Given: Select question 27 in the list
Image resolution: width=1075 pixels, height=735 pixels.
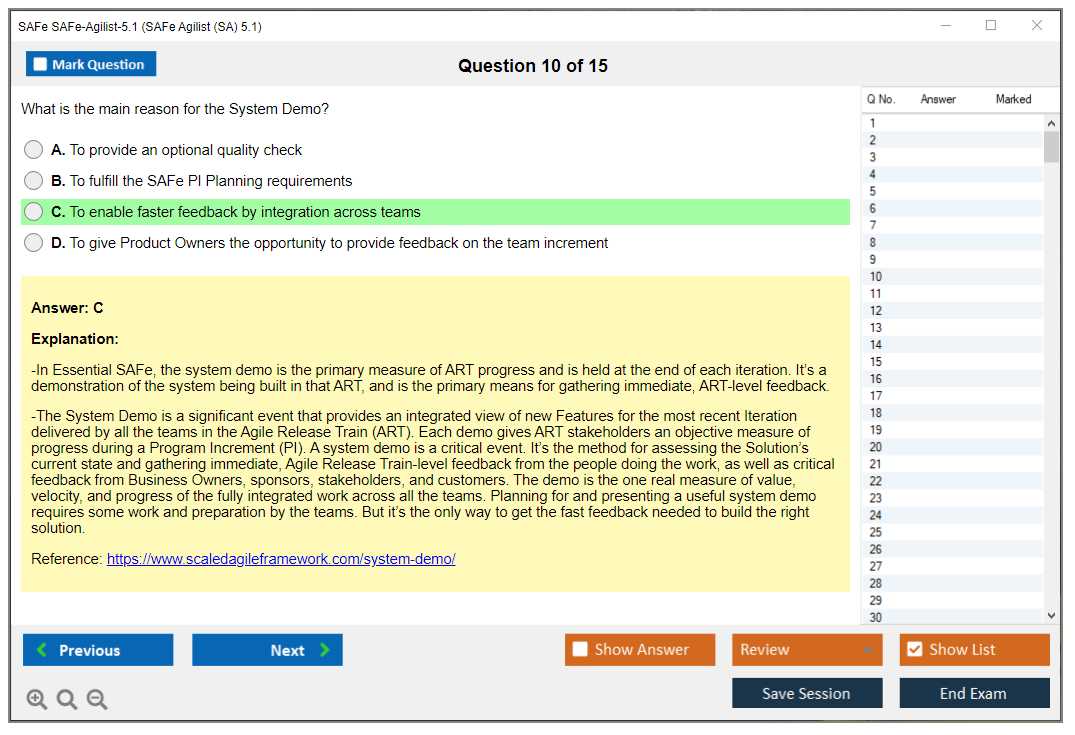Looking at the screenshot, I should point(952,566).
